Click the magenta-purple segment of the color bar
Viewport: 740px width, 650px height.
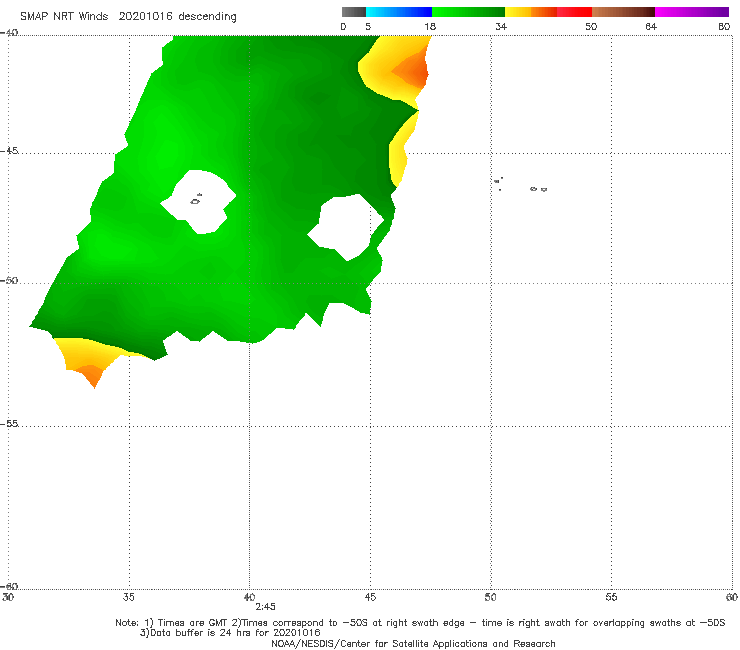(692, 12)
